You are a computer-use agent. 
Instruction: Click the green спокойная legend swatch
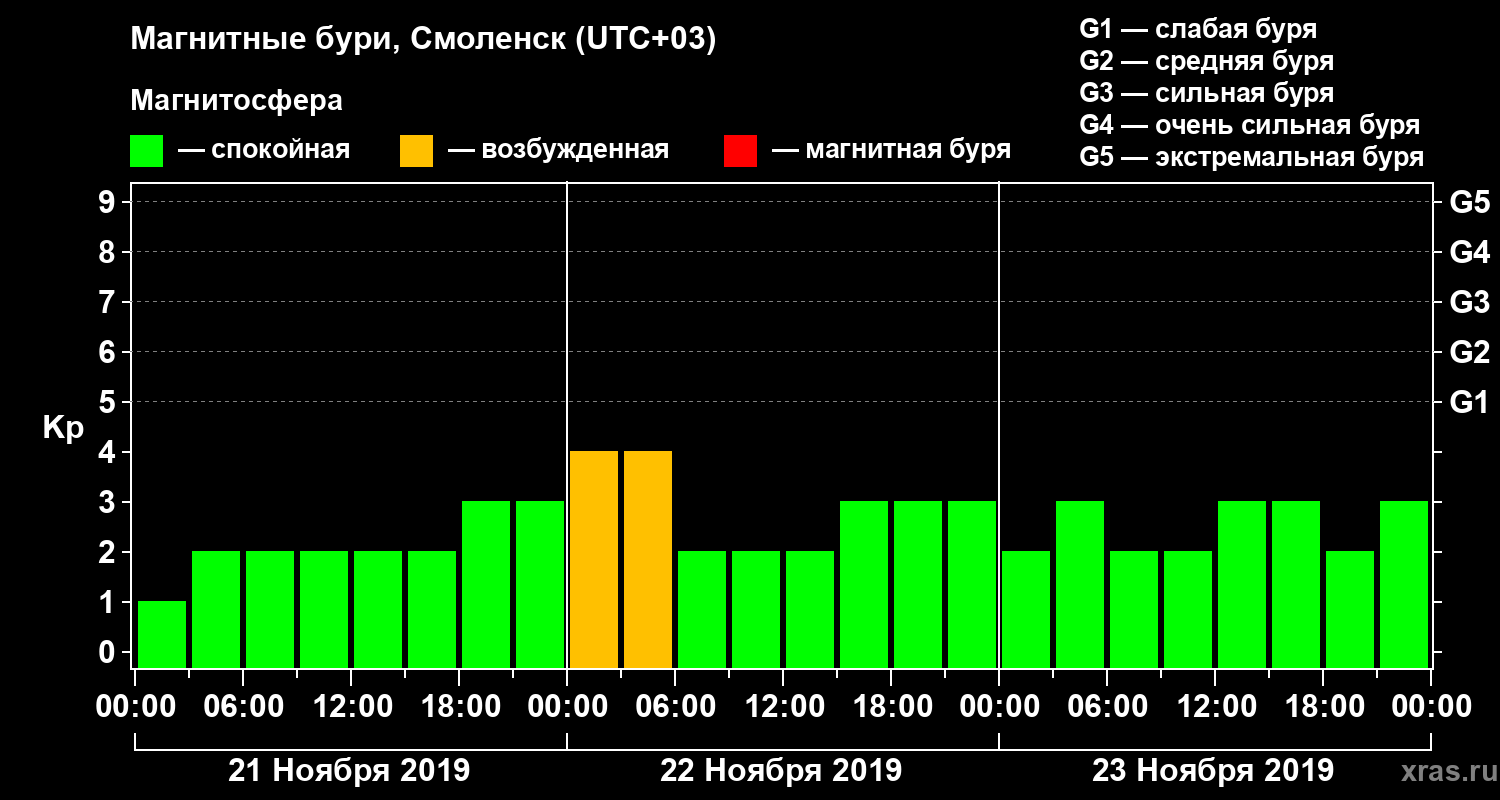click(146, 151)
